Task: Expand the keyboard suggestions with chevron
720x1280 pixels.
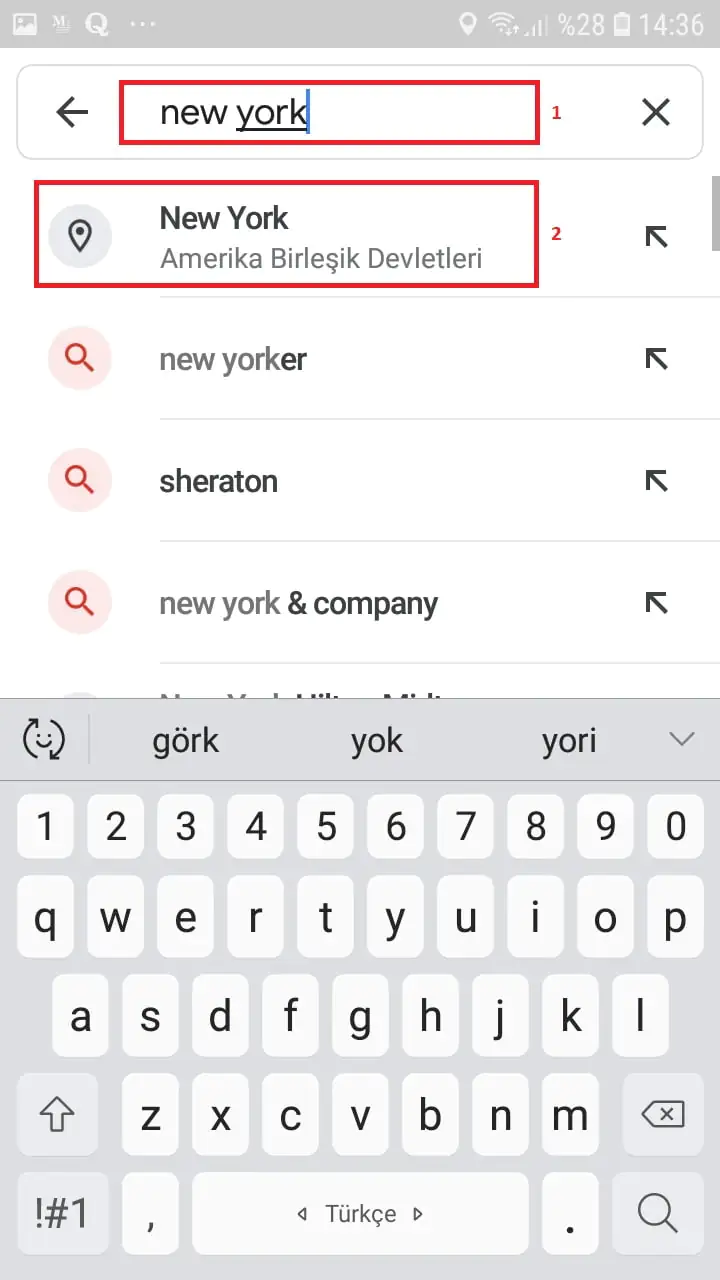Action: pyautogui.click(x=681, y=740)
